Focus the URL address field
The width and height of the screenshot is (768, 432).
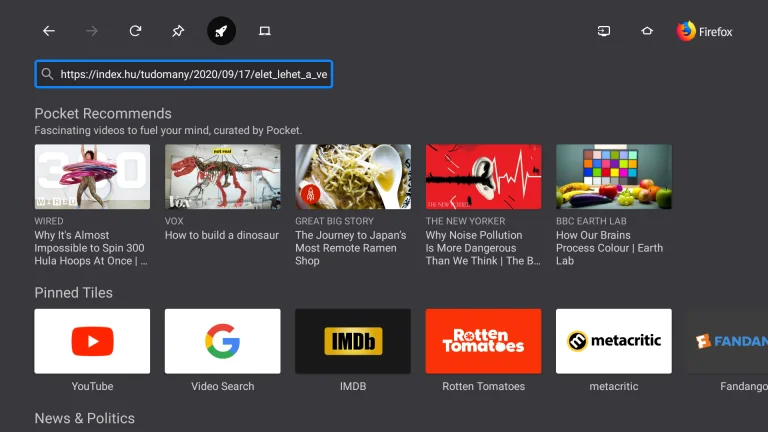pyautogui.click(x=184, y=74)
